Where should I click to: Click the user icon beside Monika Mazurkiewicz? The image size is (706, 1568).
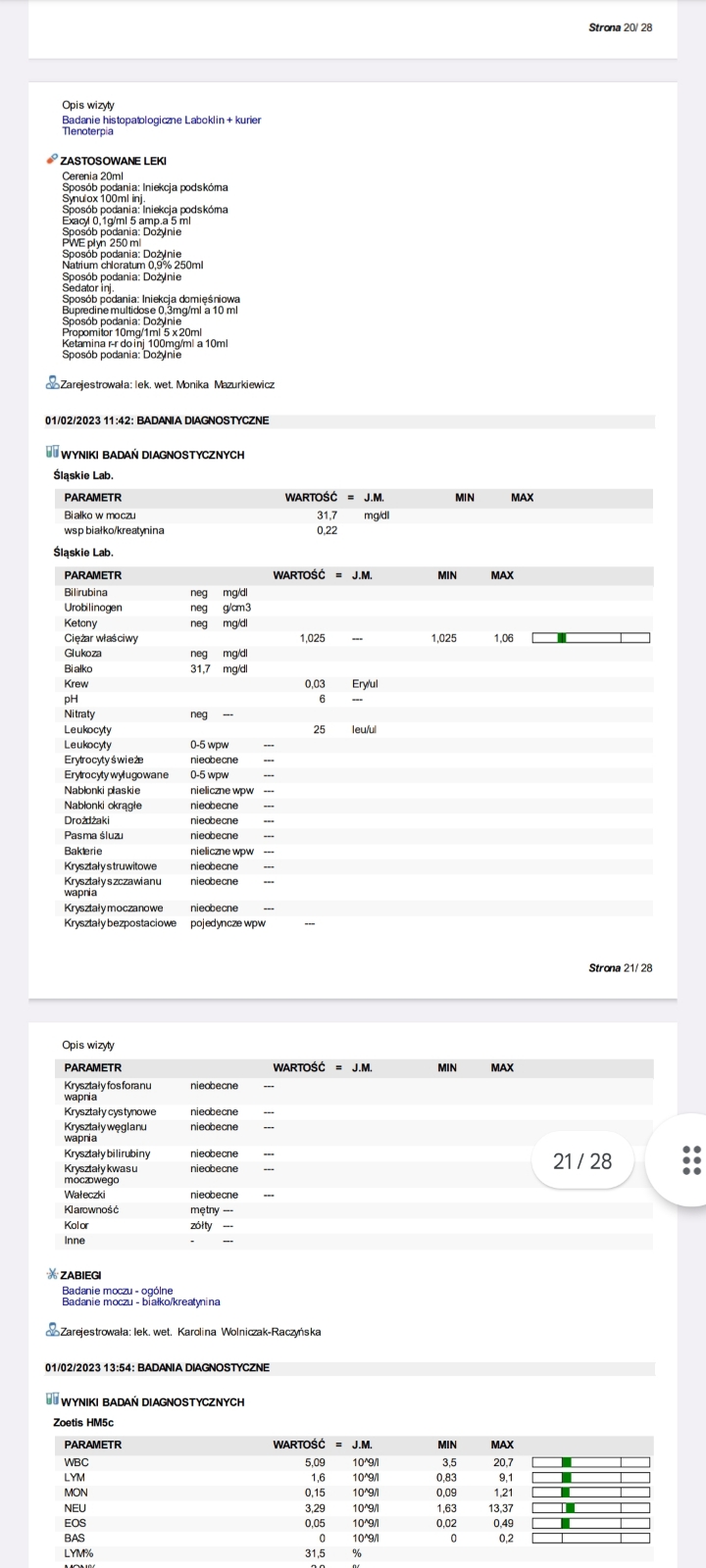point(52,384)
